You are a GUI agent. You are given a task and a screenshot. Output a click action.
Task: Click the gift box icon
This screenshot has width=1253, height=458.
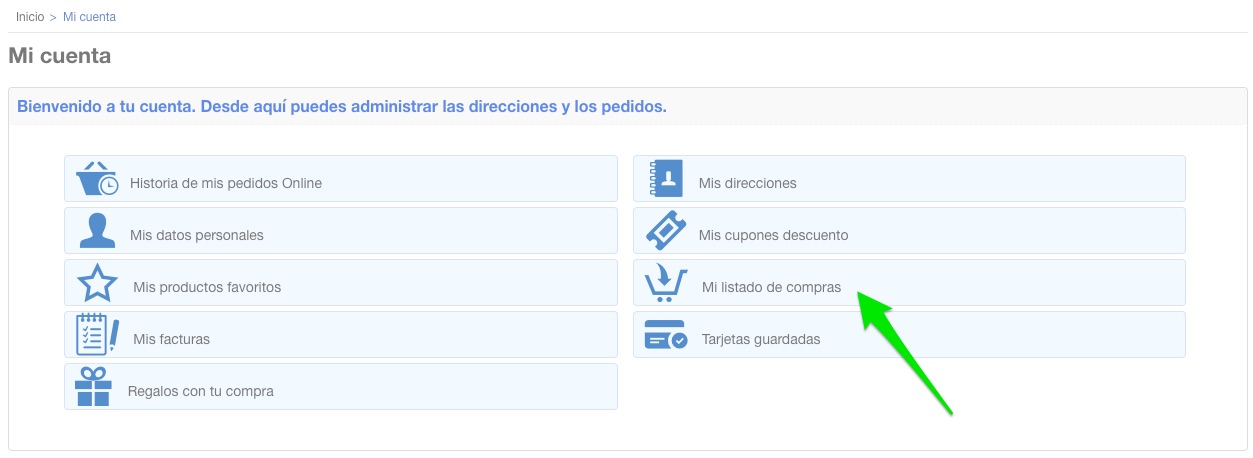[93, 386]
